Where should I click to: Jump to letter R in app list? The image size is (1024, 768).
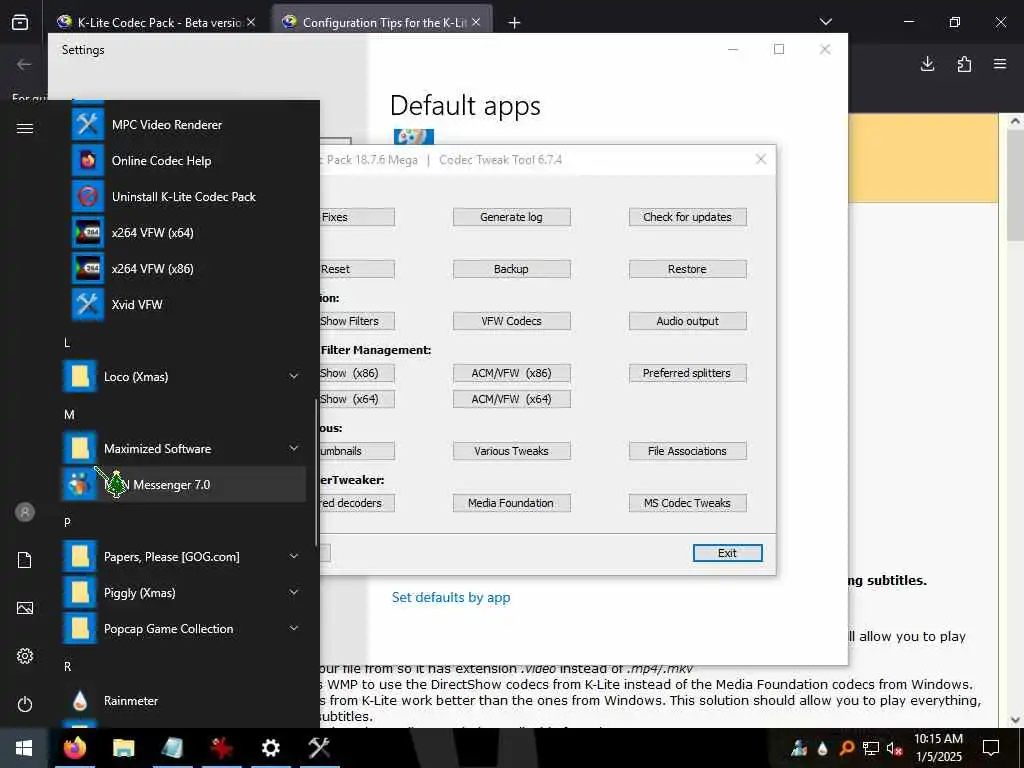tap(67, 667)
